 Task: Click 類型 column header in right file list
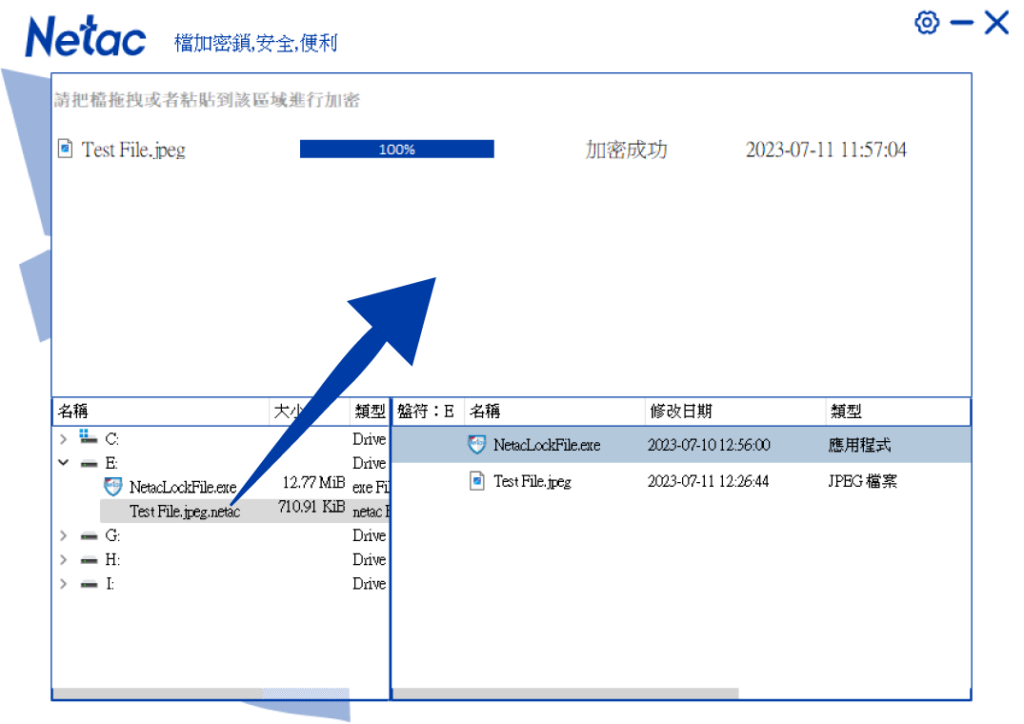coord(898,411)
